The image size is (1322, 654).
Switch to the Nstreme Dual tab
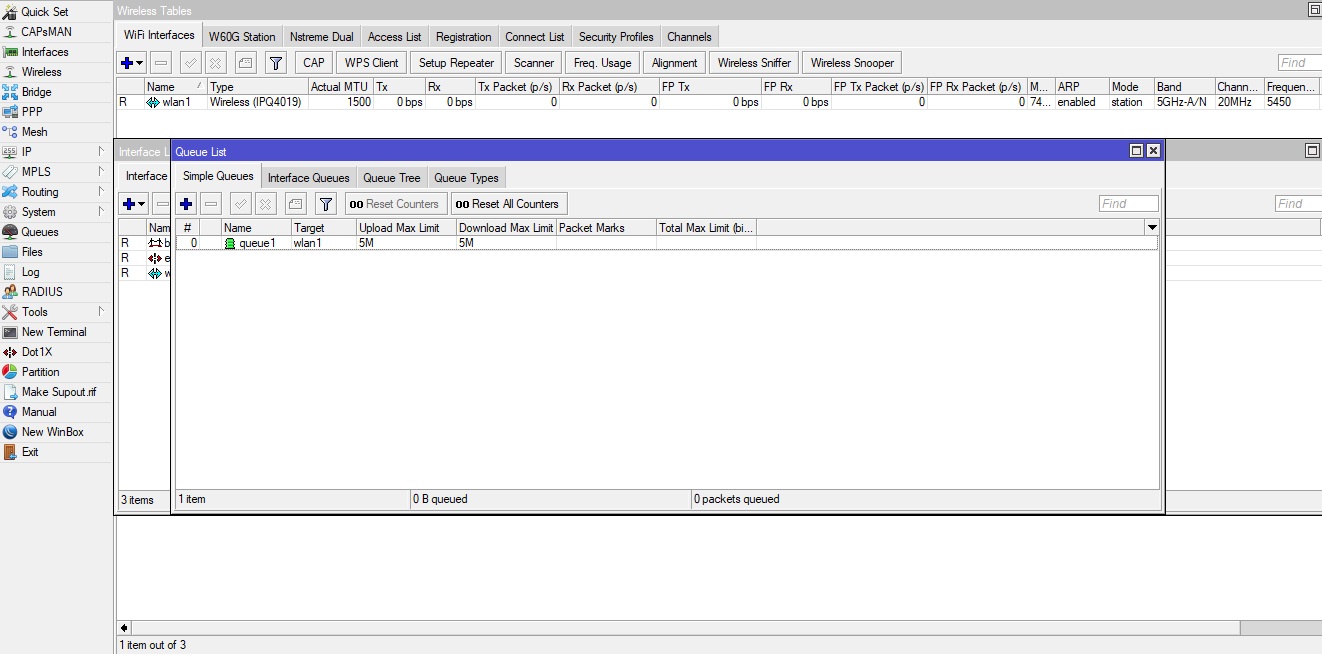[x=322, y=37]
